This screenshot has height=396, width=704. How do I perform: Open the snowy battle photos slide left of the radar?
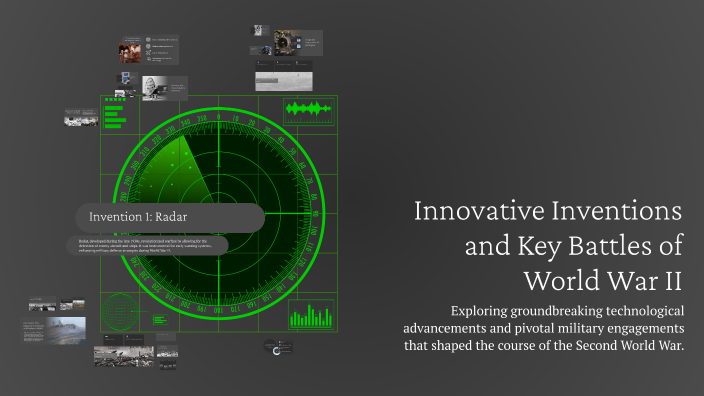81,117
